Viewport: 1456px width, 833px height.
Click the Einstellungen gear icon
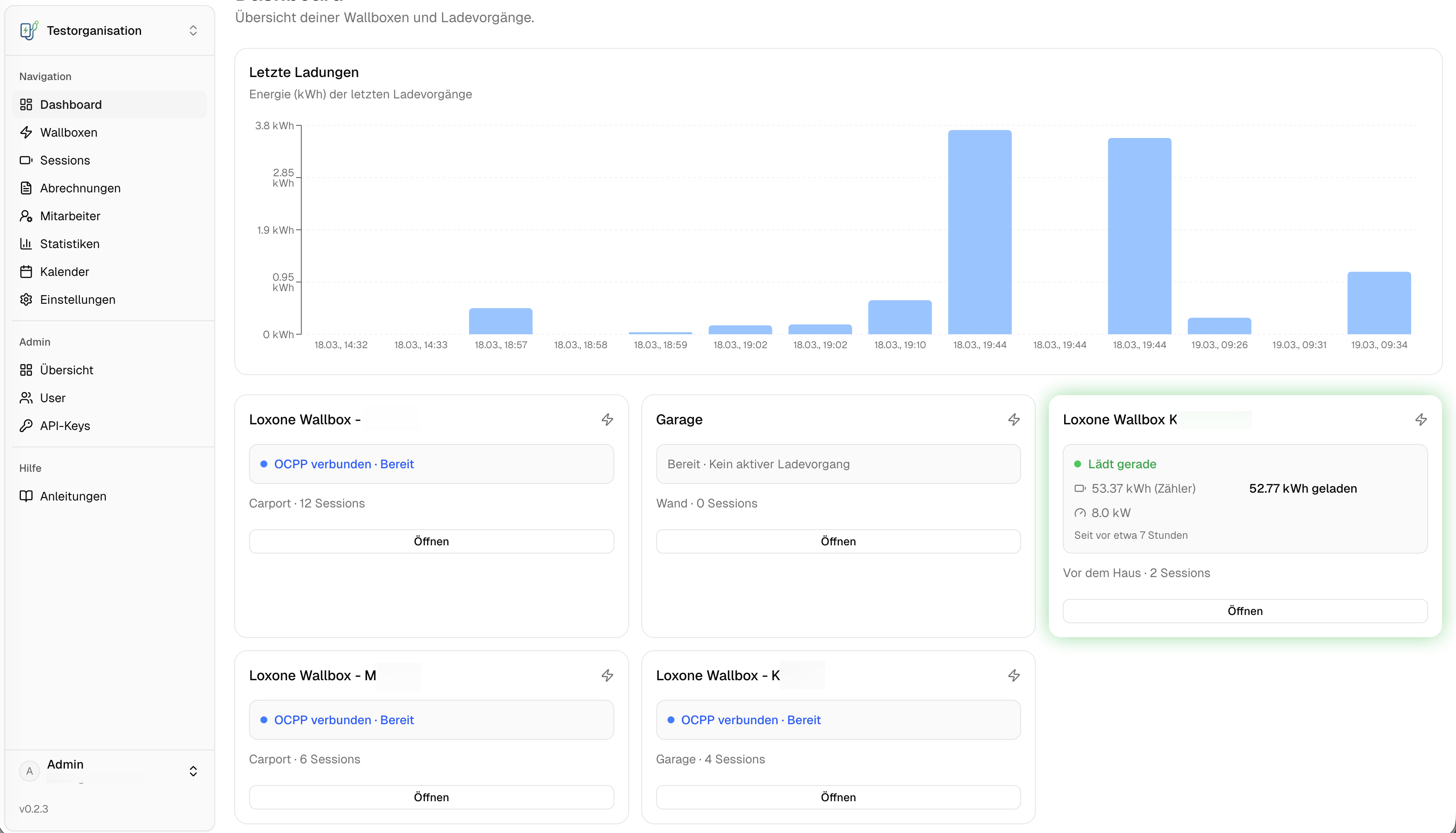click(x=26, y=299)
